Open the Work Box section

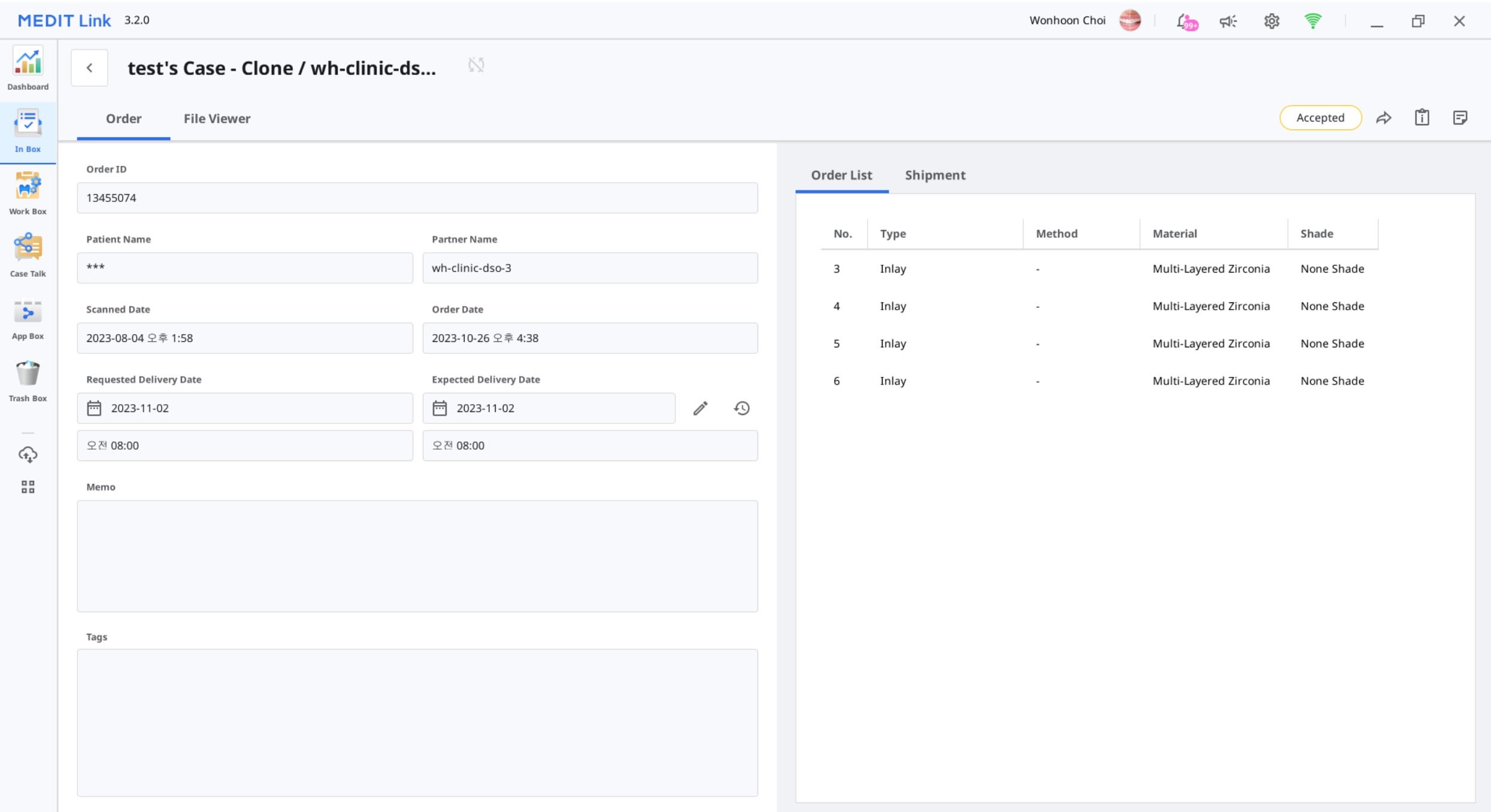[28, 193]
